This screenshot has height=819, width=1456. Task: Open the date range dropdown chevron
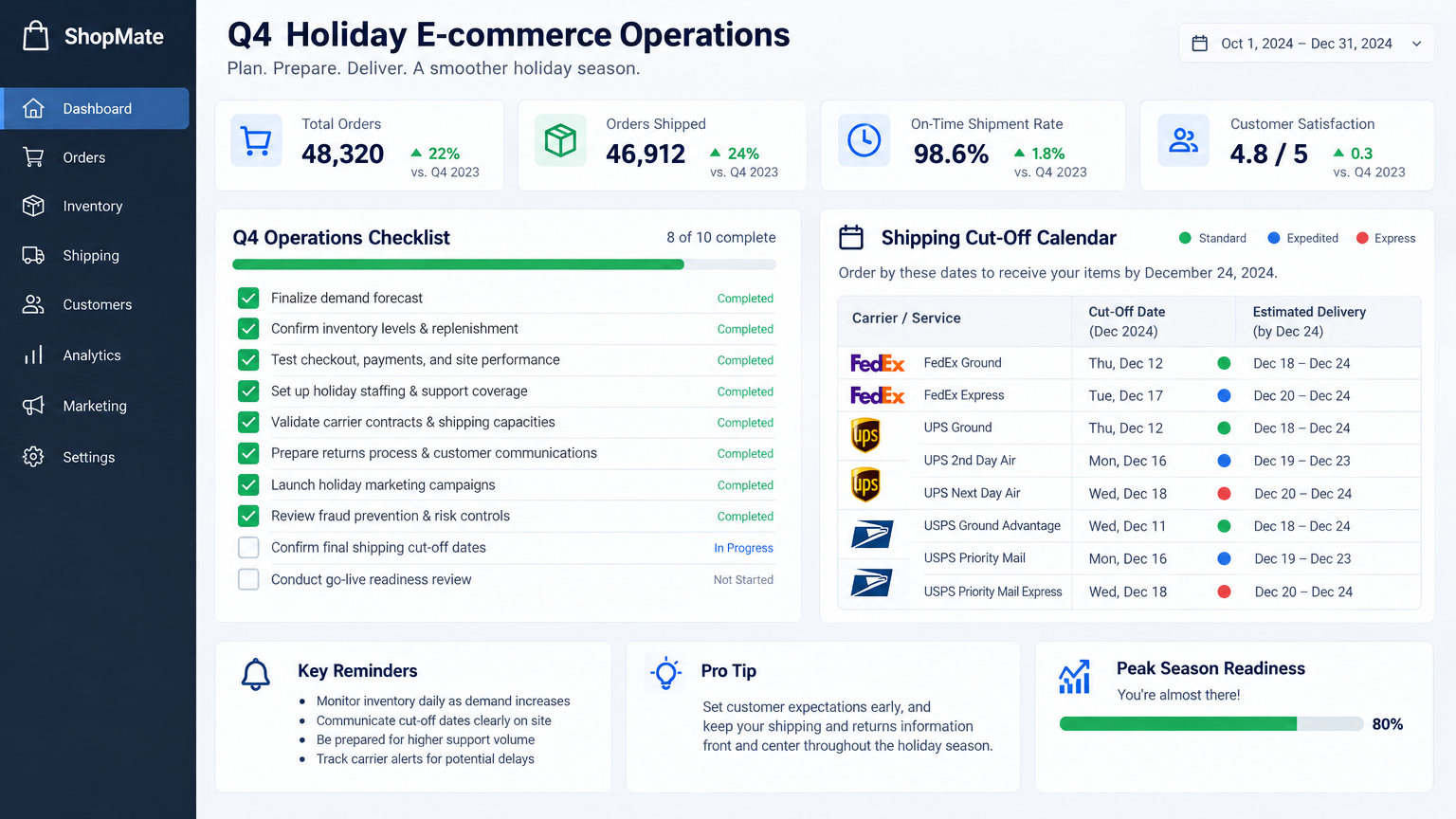(x=1416, y=44)
